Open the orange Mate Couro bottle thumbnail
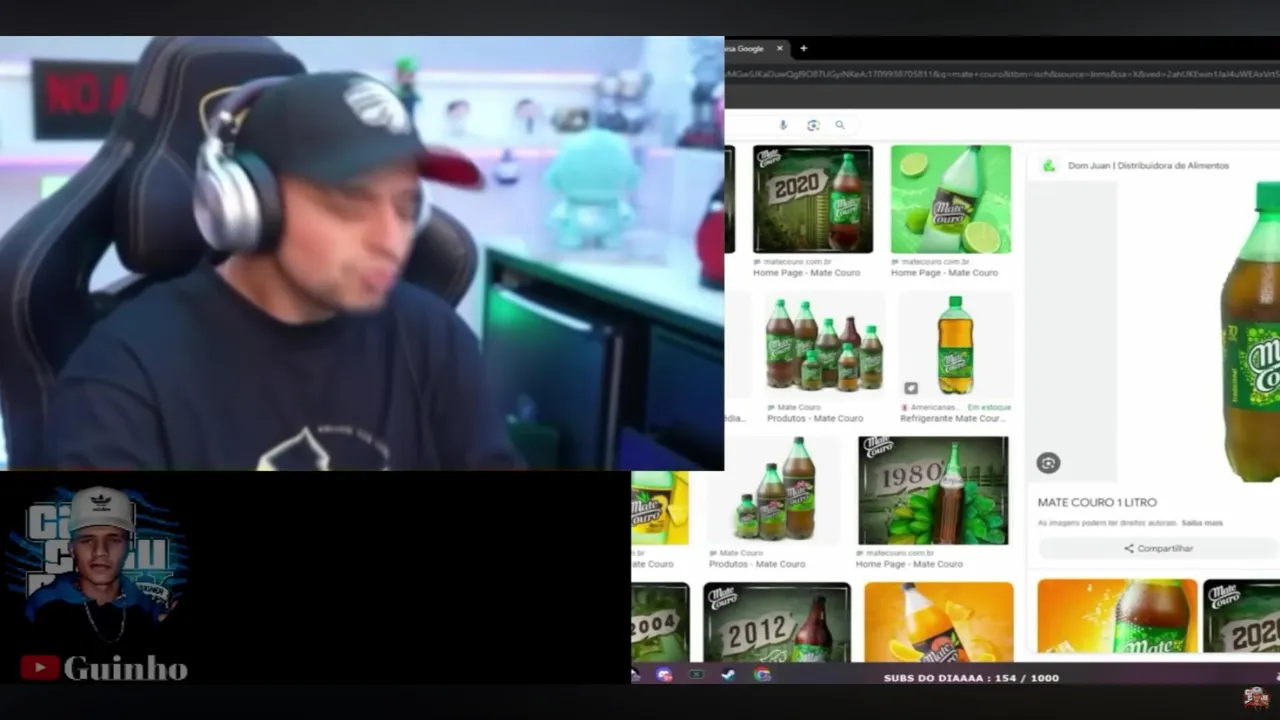The image size is (1280, 720). [x=939, y=622]
